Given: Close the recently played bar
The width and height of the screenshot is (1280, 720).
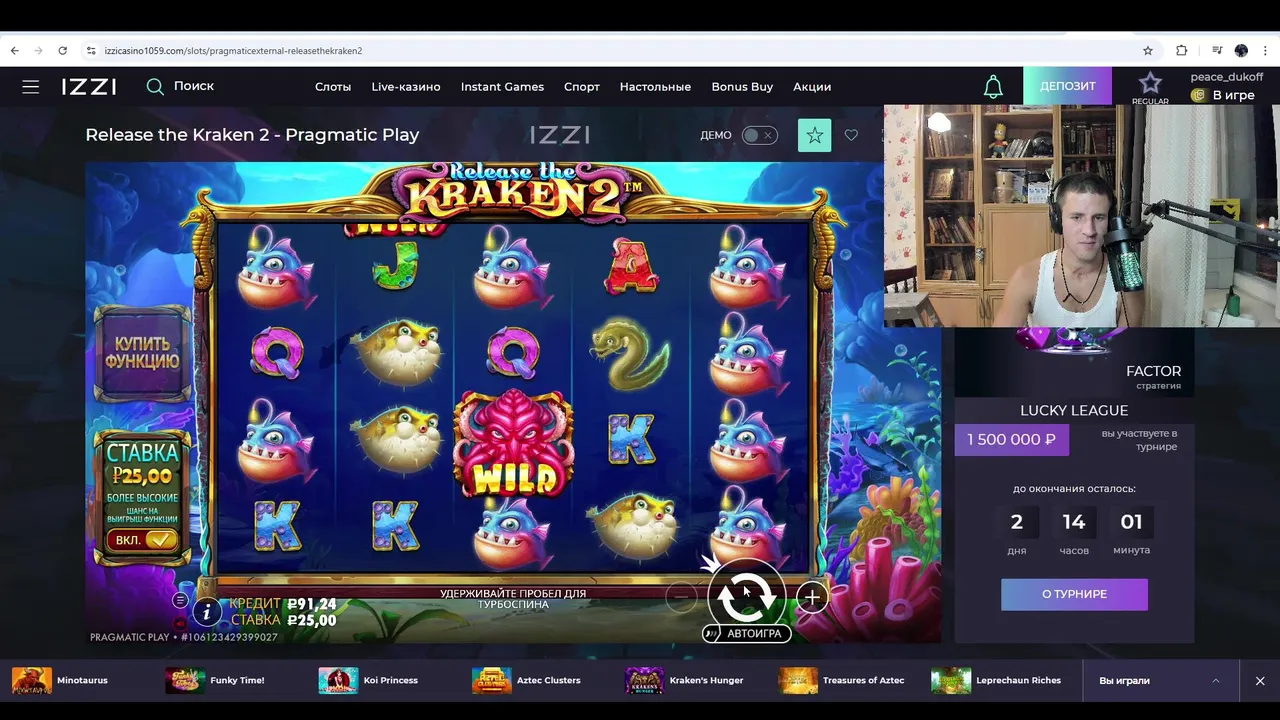Looking at the screenshot, I should [1260, 681].
